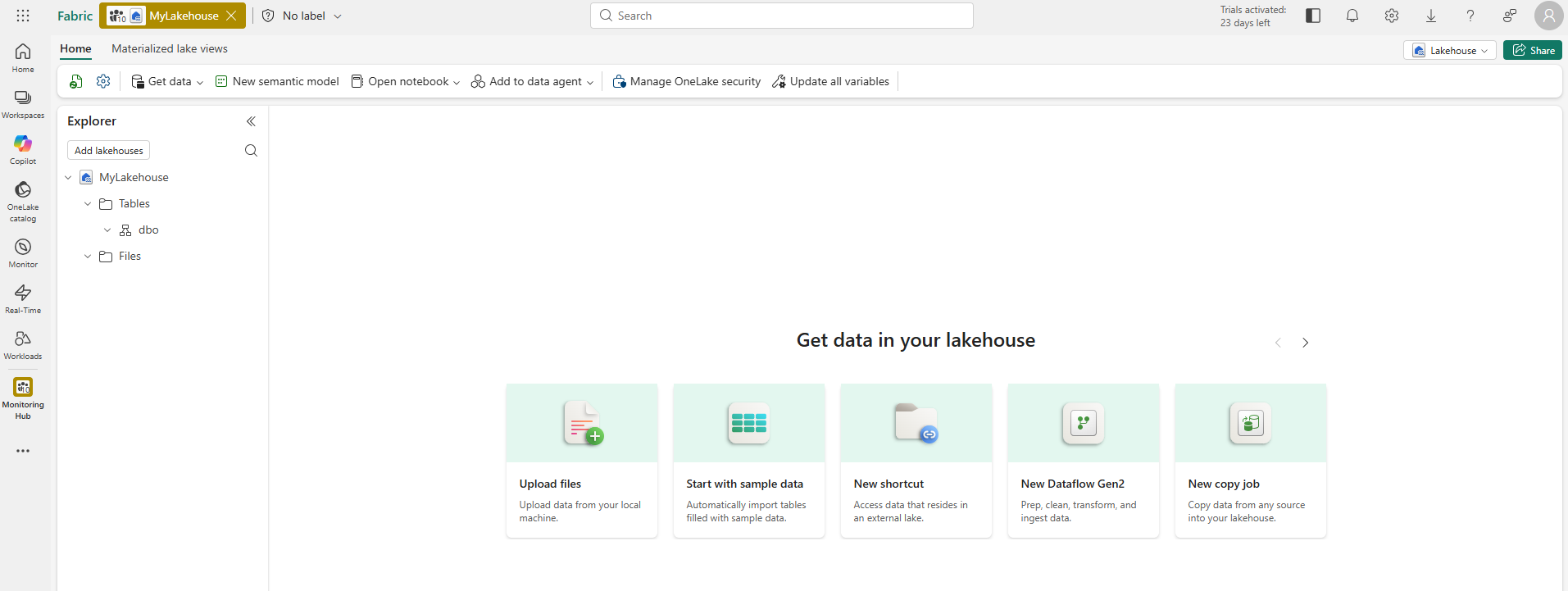Image resolution: width=1568 pixels, height=591 pixels.
Task: Open notifications bell
Action: (1352, 16)
